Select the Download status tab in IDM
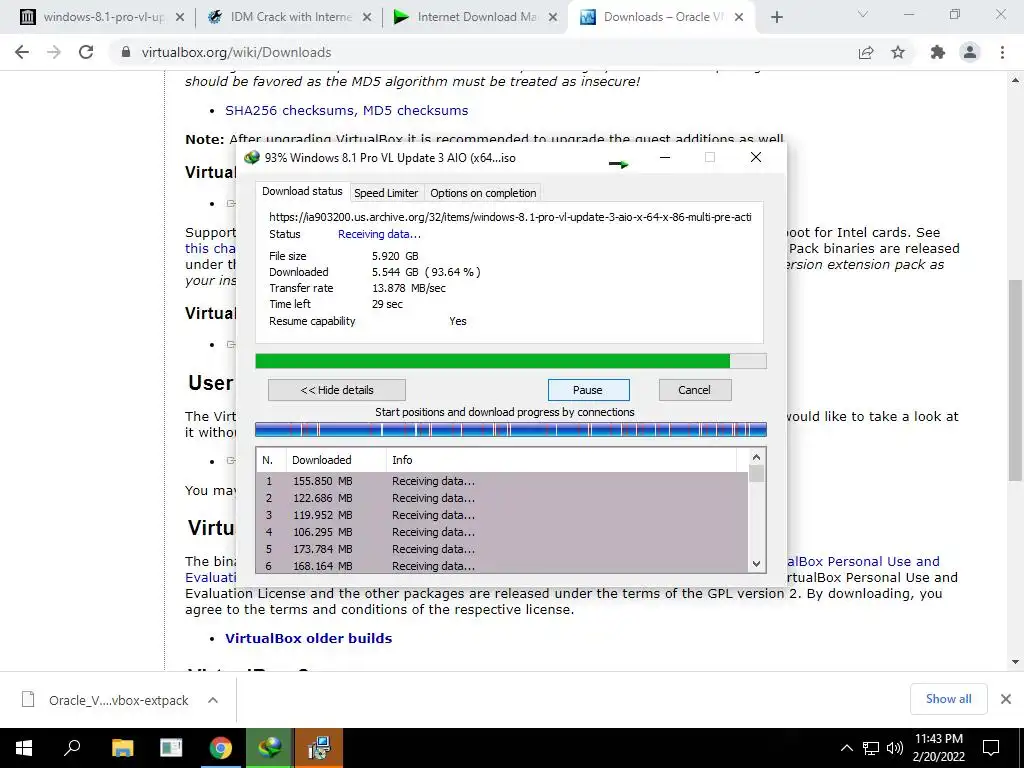Screen dimensions: 1024x768 coord(302,191)
